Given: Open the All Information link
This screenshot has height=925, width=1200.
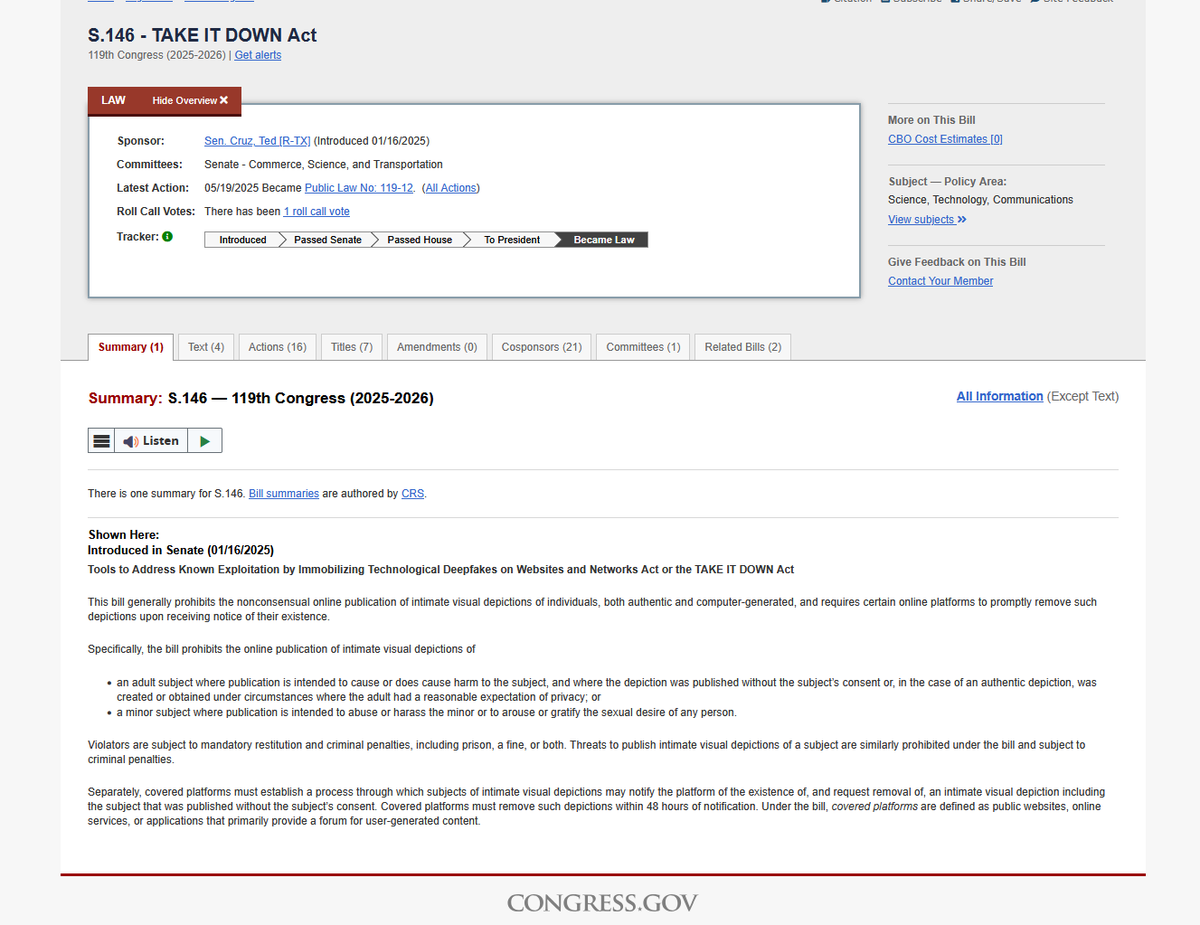Looking at the screenshot, I should (x=999, y=396).
